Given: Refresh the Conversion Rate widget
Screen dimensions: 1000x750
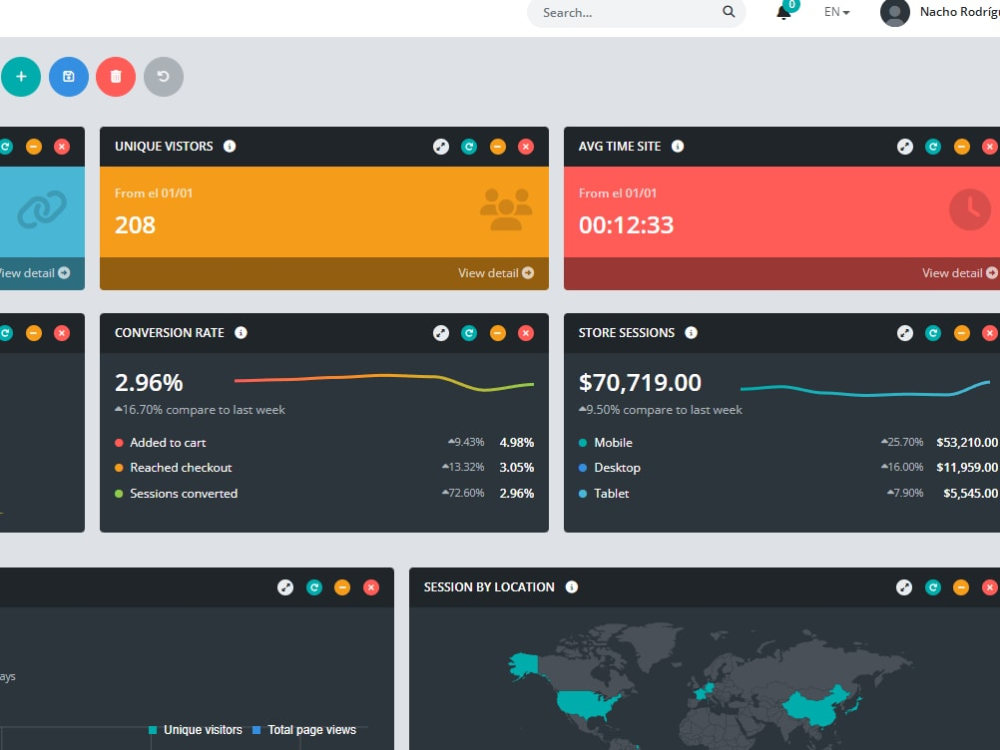Looking at the screenshot, I should coord(469,333).
